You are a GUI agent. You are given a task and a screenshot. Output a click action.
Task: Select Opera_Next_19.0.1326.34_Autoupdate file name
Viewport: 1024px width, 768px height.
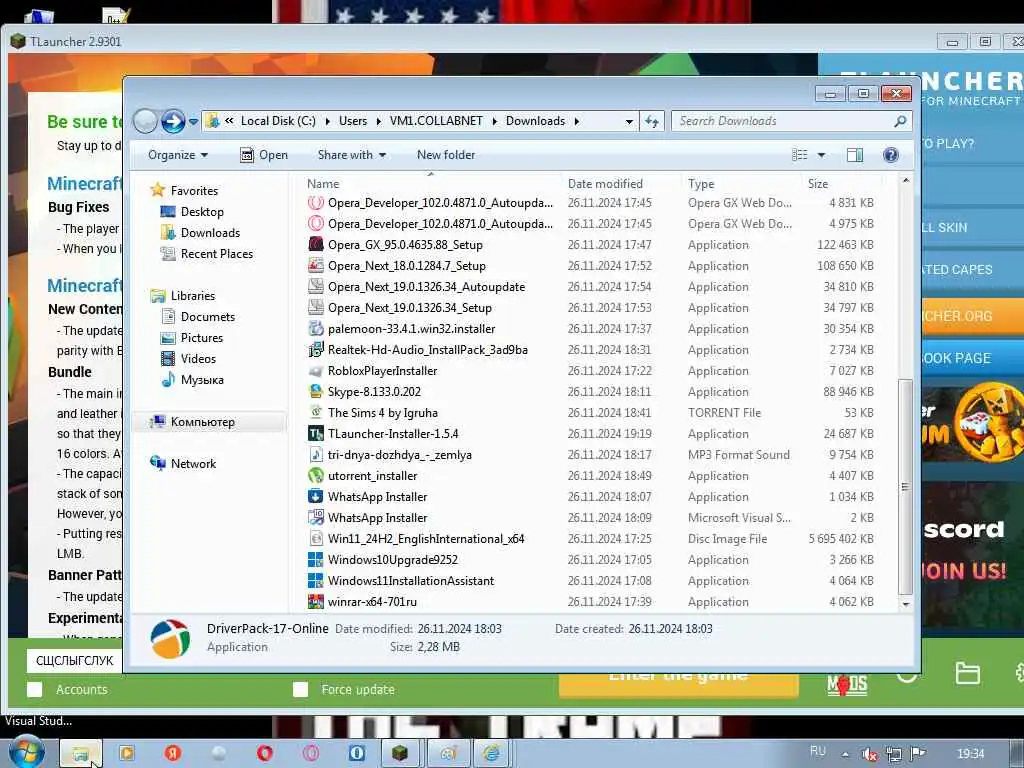[426, 287]
